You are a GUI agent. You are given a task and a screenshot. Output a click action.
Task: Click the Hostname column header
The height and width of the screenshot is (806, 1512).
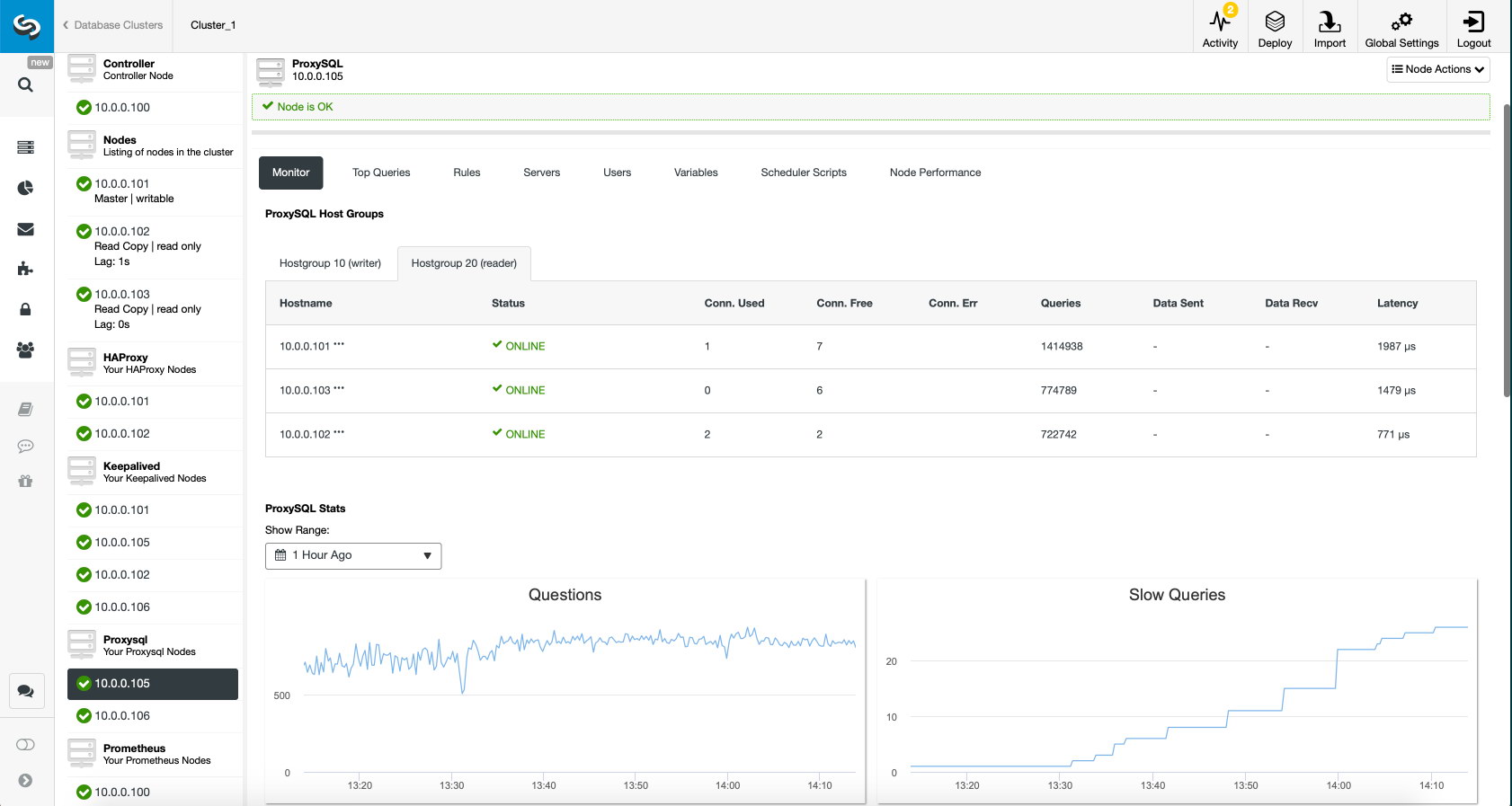[x=306, y=303]
